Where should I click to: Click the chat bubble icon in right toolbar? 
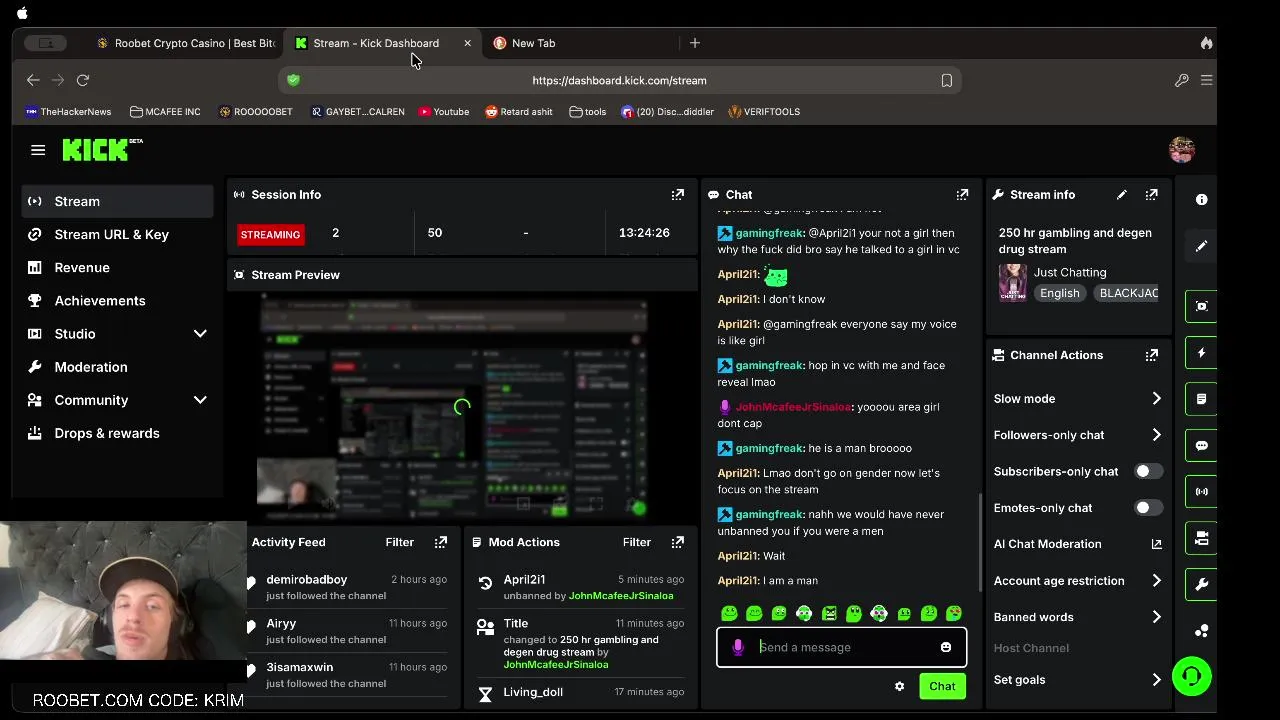click(1201, 446)
